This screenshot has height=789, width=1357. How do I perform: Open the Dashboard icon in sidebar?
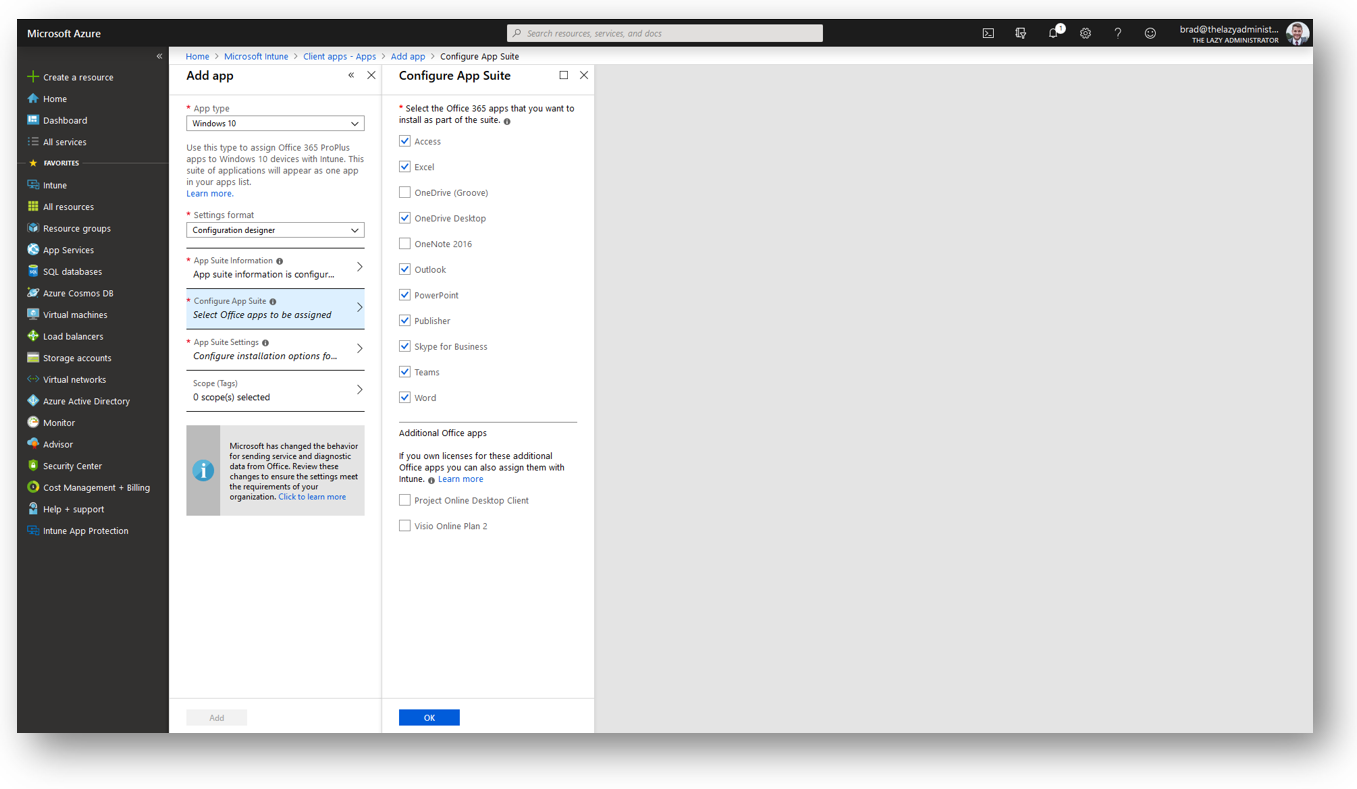coord(33,120)
